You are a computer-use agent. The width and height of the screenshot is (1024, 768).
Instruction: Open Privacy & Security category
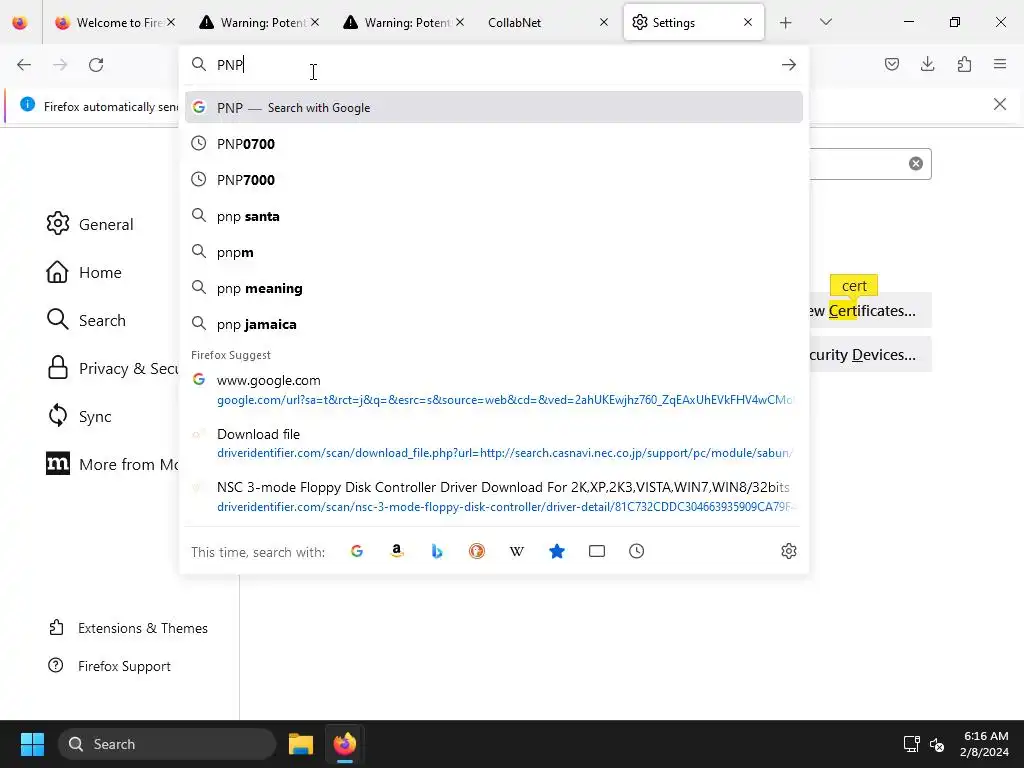click(x=112, y=368)
